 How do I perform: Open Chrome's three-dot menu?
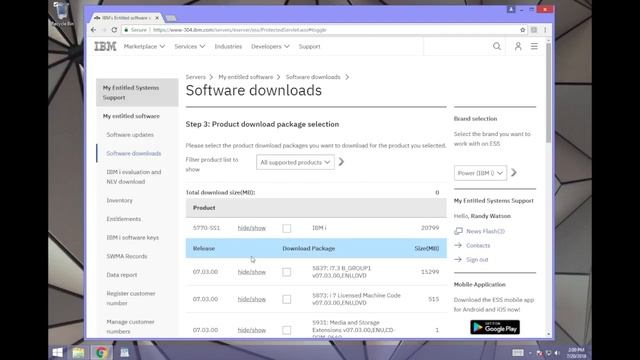coord(545,30)
